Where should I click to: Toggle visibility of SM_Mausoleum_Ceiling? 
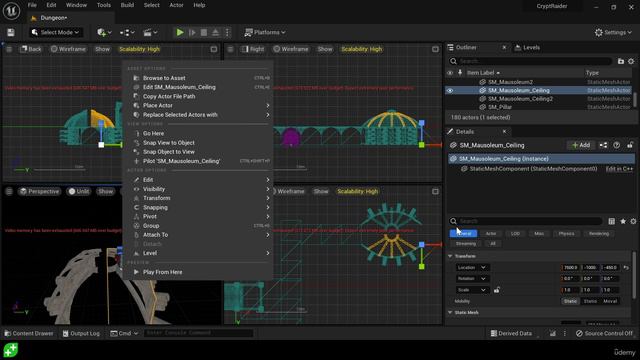click(x=450, y=91)
